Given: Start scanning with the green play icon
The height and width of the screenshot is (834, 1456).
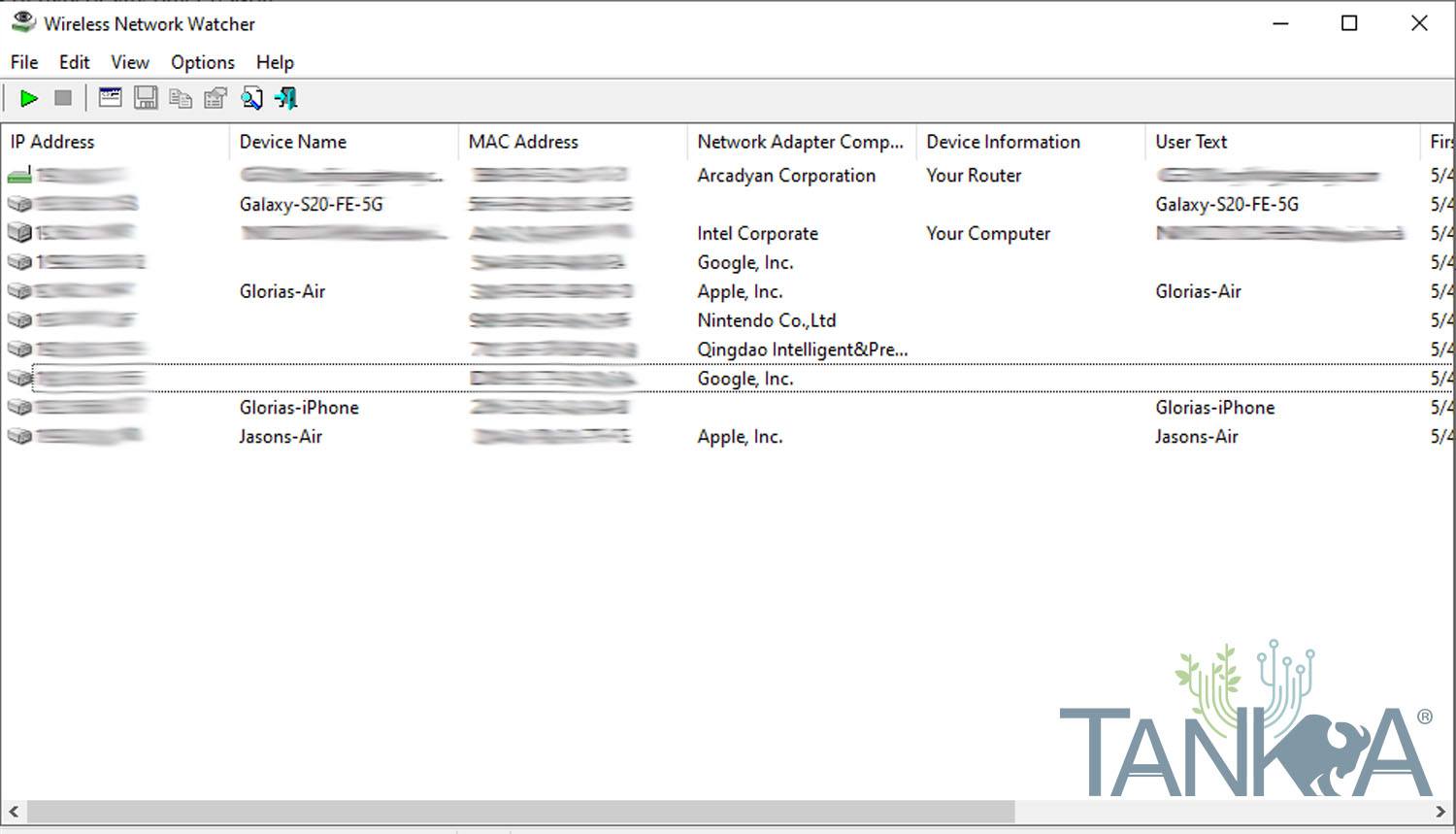Looking at the screenshot, I should pyautogui.click(x=29, y=98).
